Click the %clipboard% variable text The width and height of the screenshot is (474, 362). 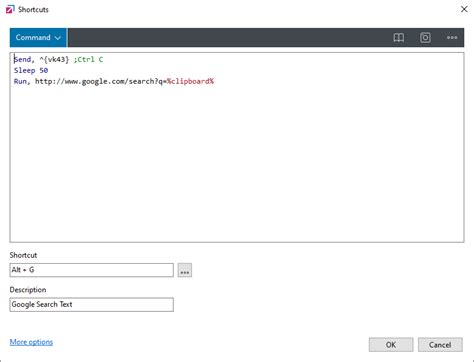point(190,81)
